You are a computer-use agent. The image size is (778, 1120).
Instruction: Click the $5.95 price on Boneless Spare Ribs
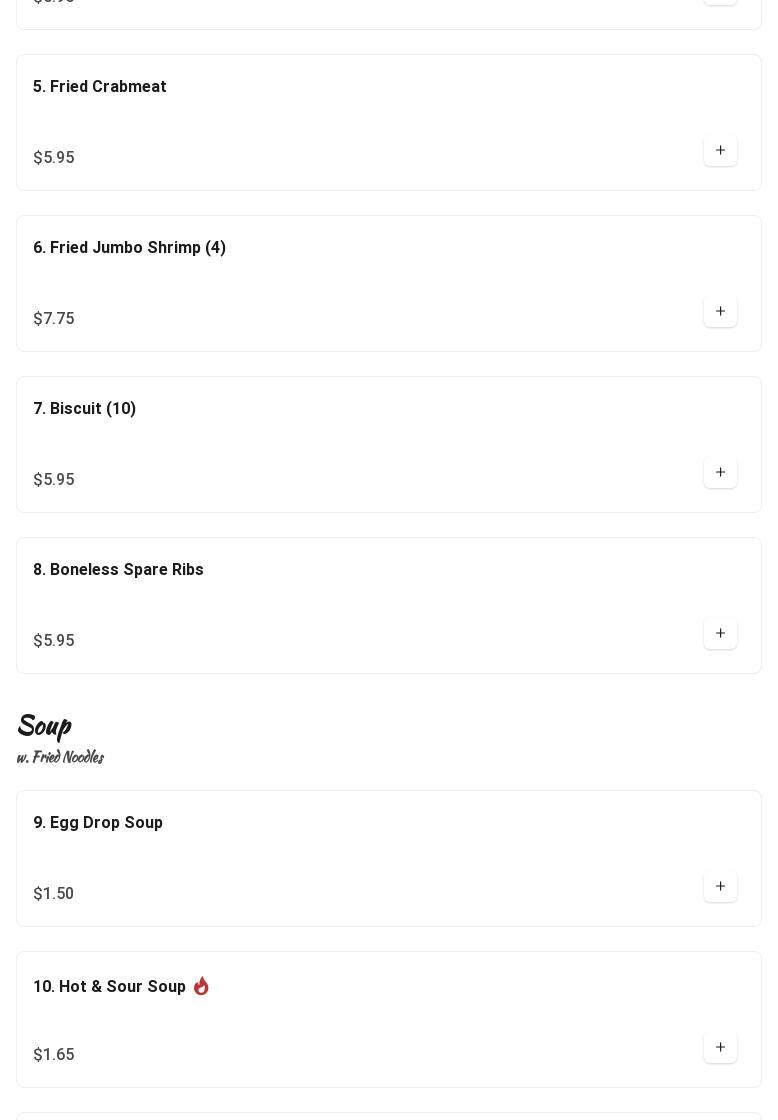pyautogui.click(x=54, y=641)
